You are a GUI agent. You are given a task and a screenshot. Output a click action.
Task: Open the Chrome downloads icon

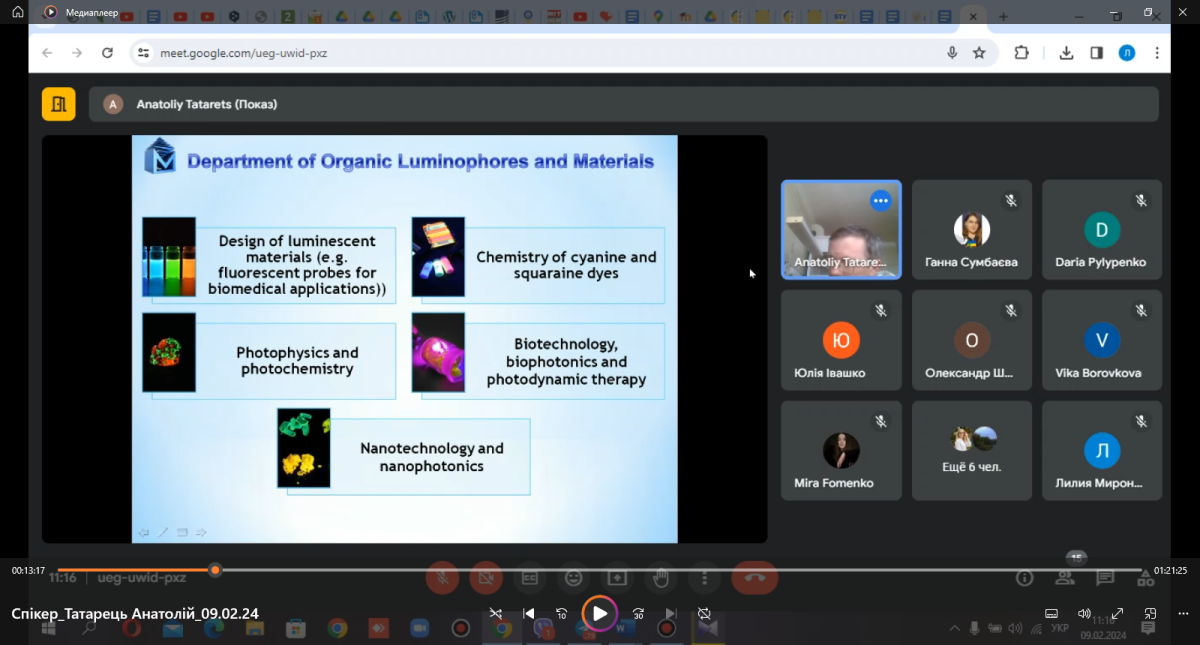[x=1066, y=53]
